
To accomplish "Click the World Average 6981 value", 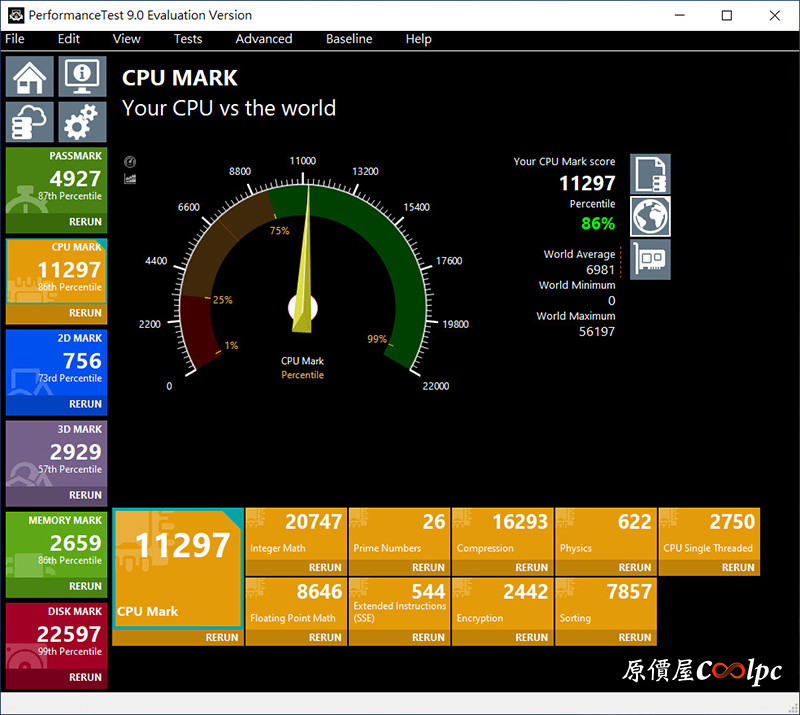I will click(x=600, y=269).
